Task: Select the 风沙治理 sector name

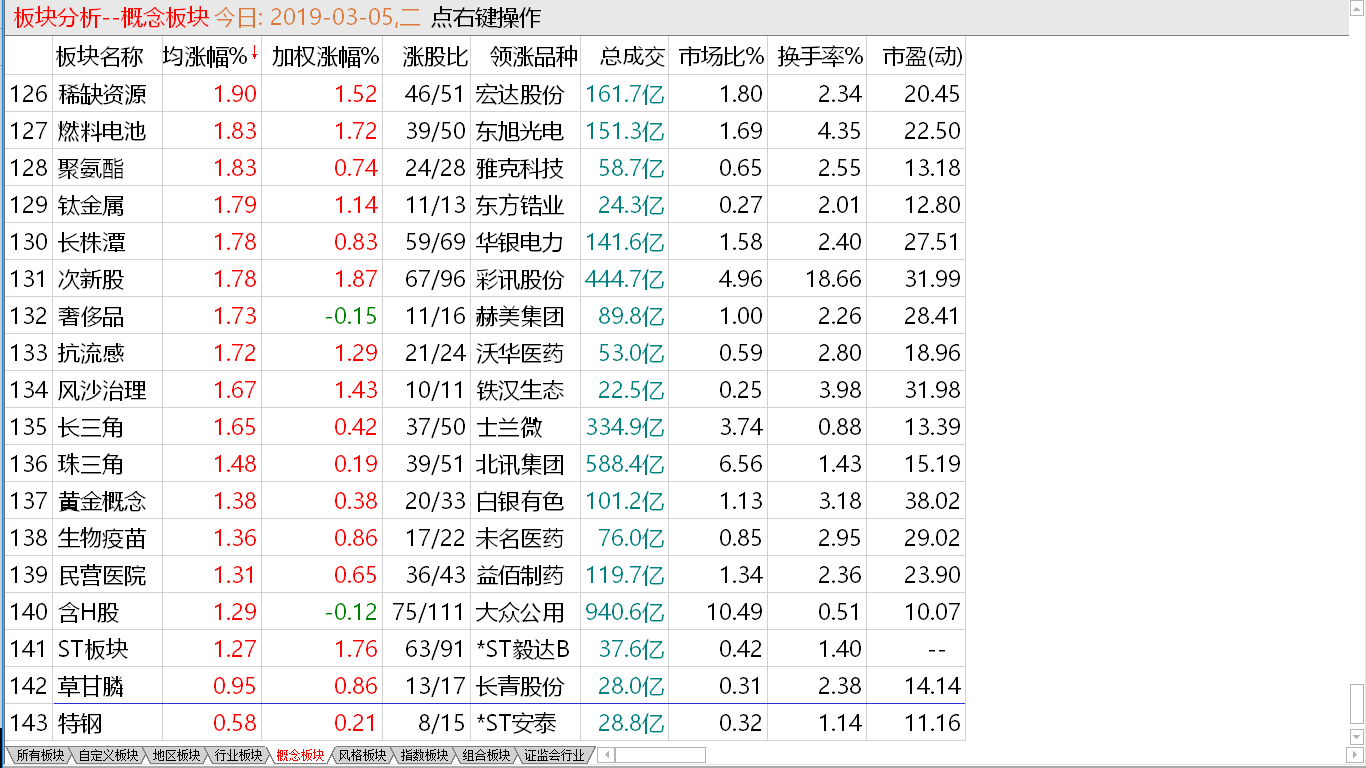Action: point(102,390)
